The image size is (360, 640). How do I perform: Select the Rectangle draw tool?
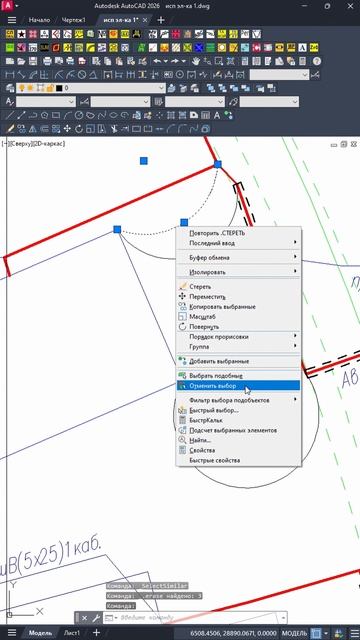(56, 116)
